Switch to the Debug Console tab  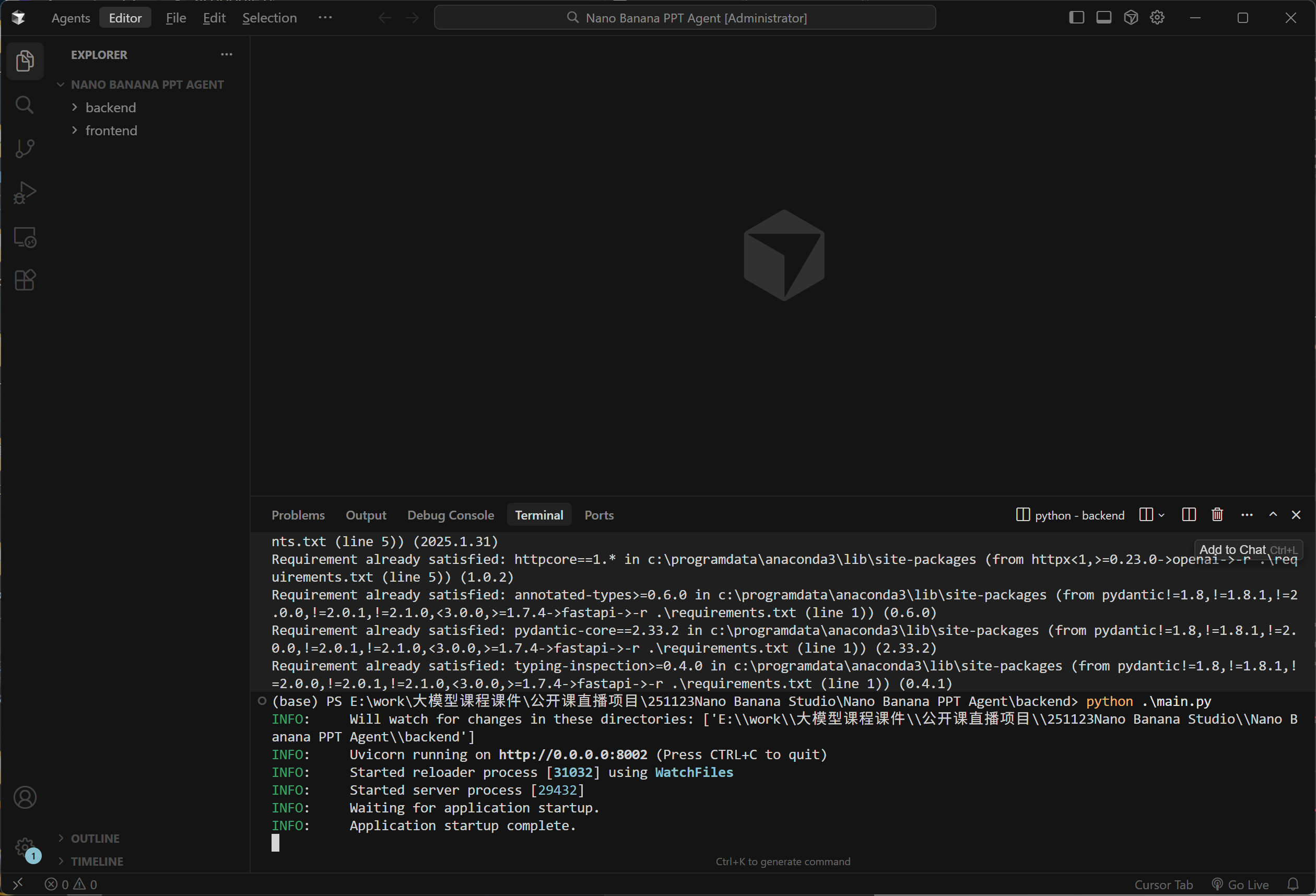pyautogui.click(x=450, y=514)
